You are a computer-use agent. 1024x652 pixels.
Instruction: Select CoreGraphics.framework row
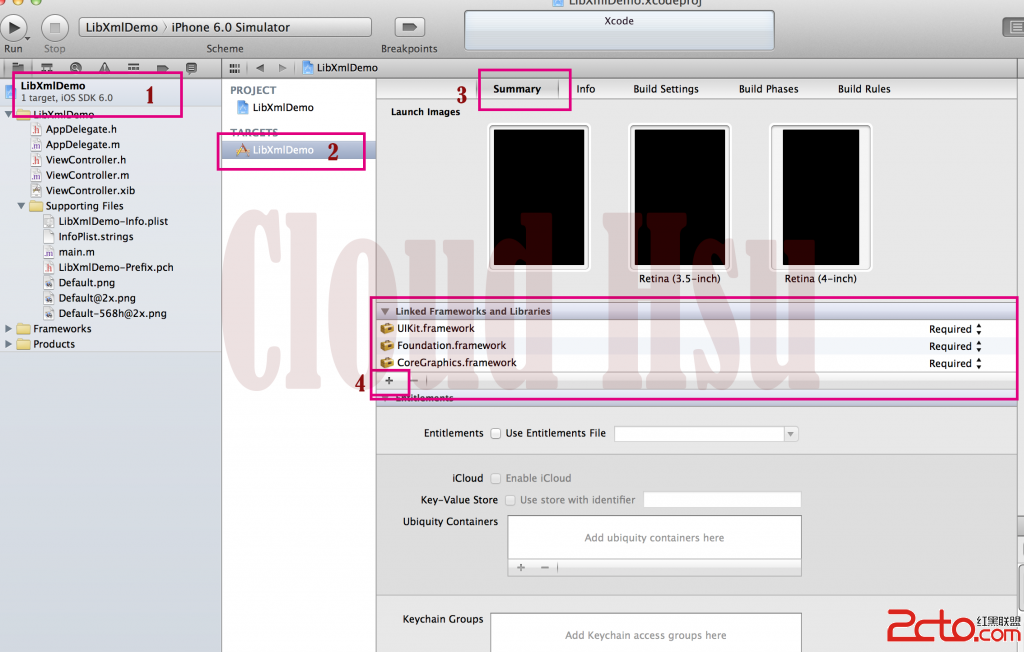click(696, 363)
